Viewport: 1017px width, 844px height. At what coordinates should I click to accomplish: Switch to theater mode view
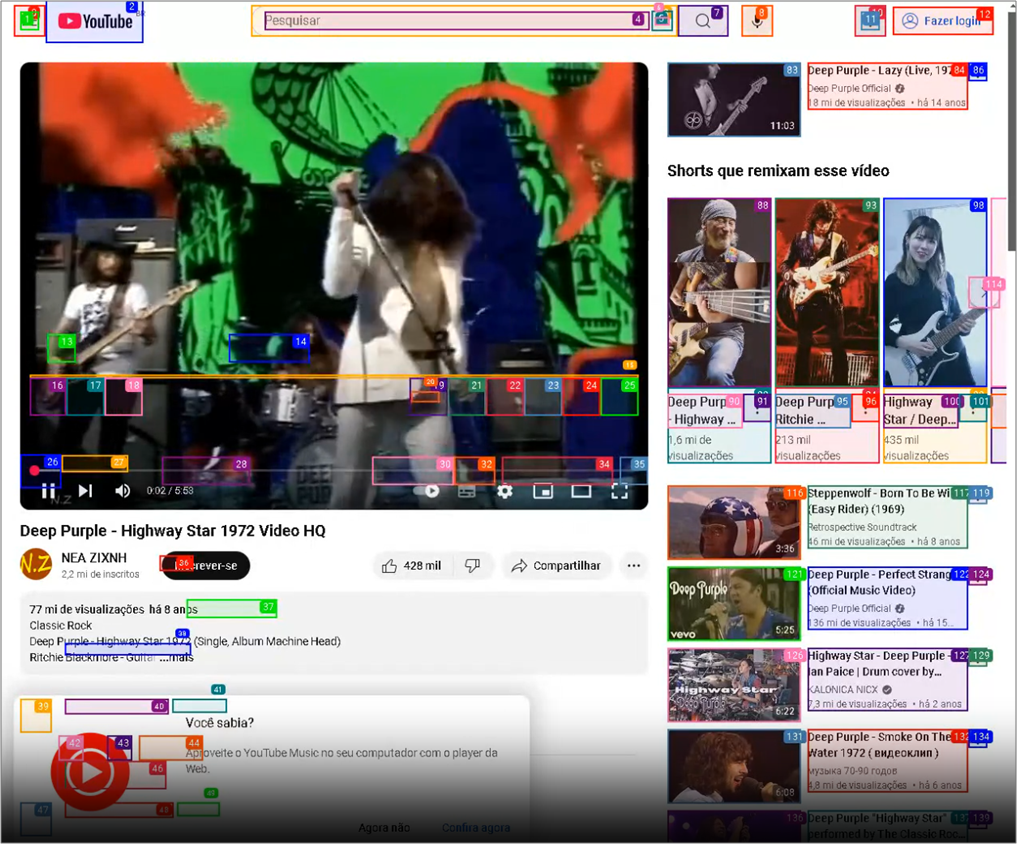coord(581,491)
